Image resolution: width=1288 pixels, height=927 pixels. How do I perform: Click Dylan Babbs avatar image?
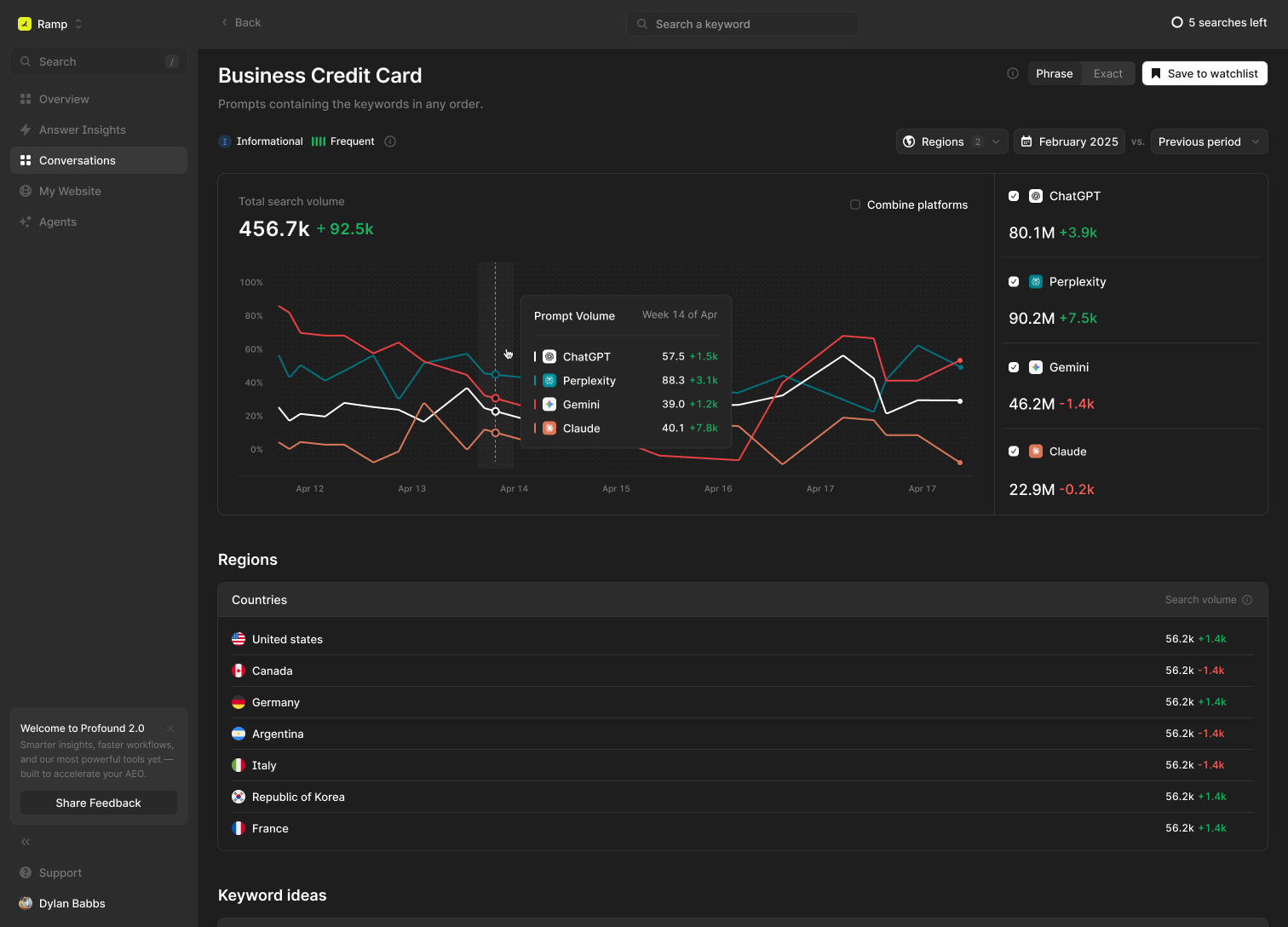(x=26, y=903)
